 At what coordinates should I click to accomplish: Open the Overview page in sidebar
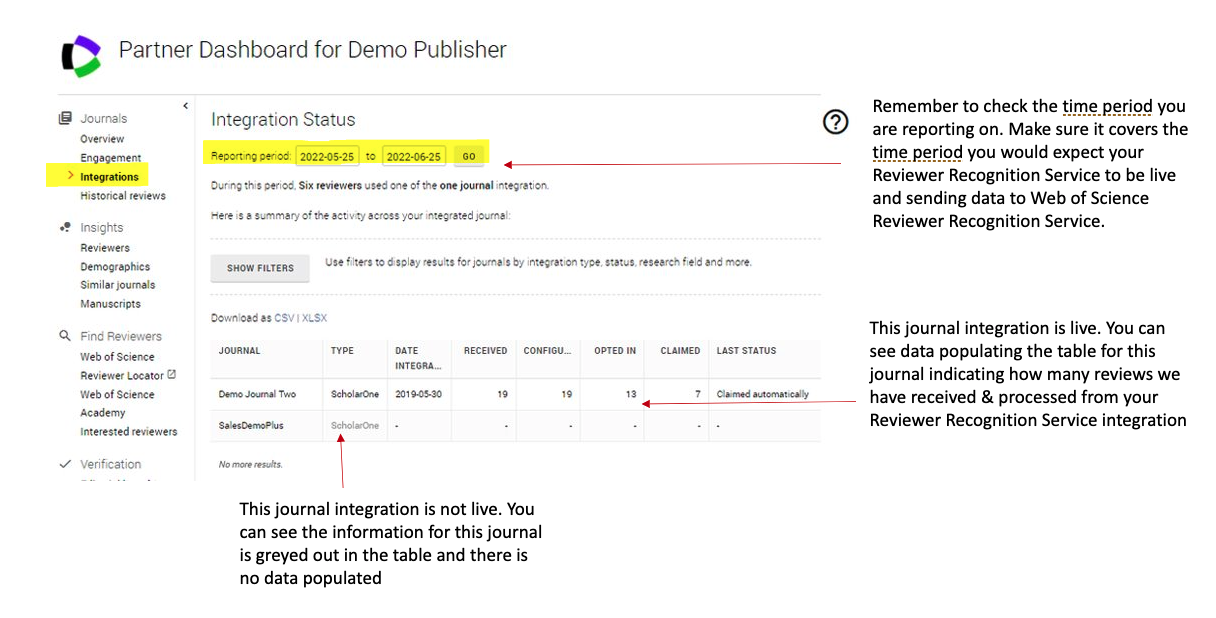pyautogui.click(x=102, y=139)
